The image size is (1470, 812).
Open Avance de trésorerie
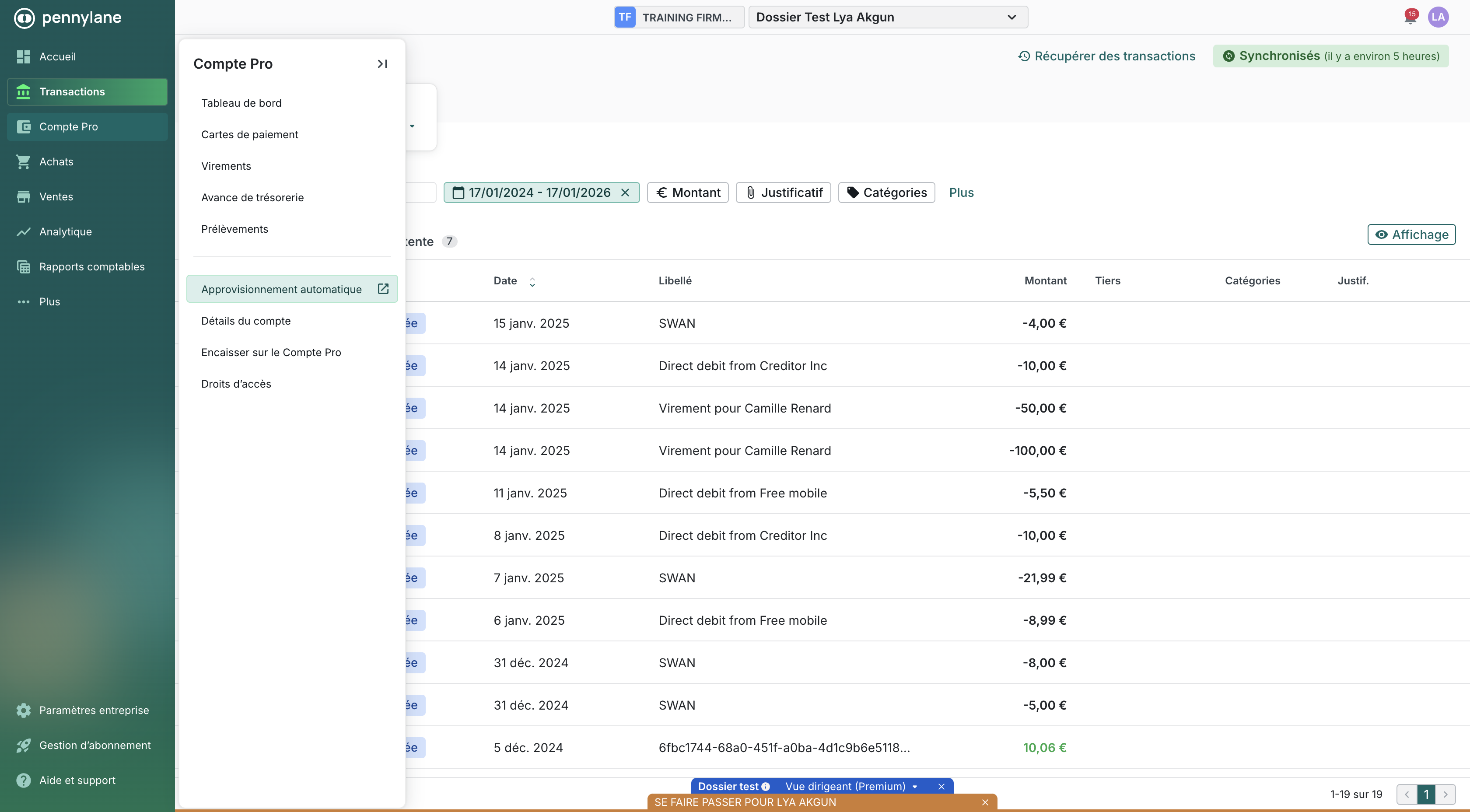(x=292, y=197)
